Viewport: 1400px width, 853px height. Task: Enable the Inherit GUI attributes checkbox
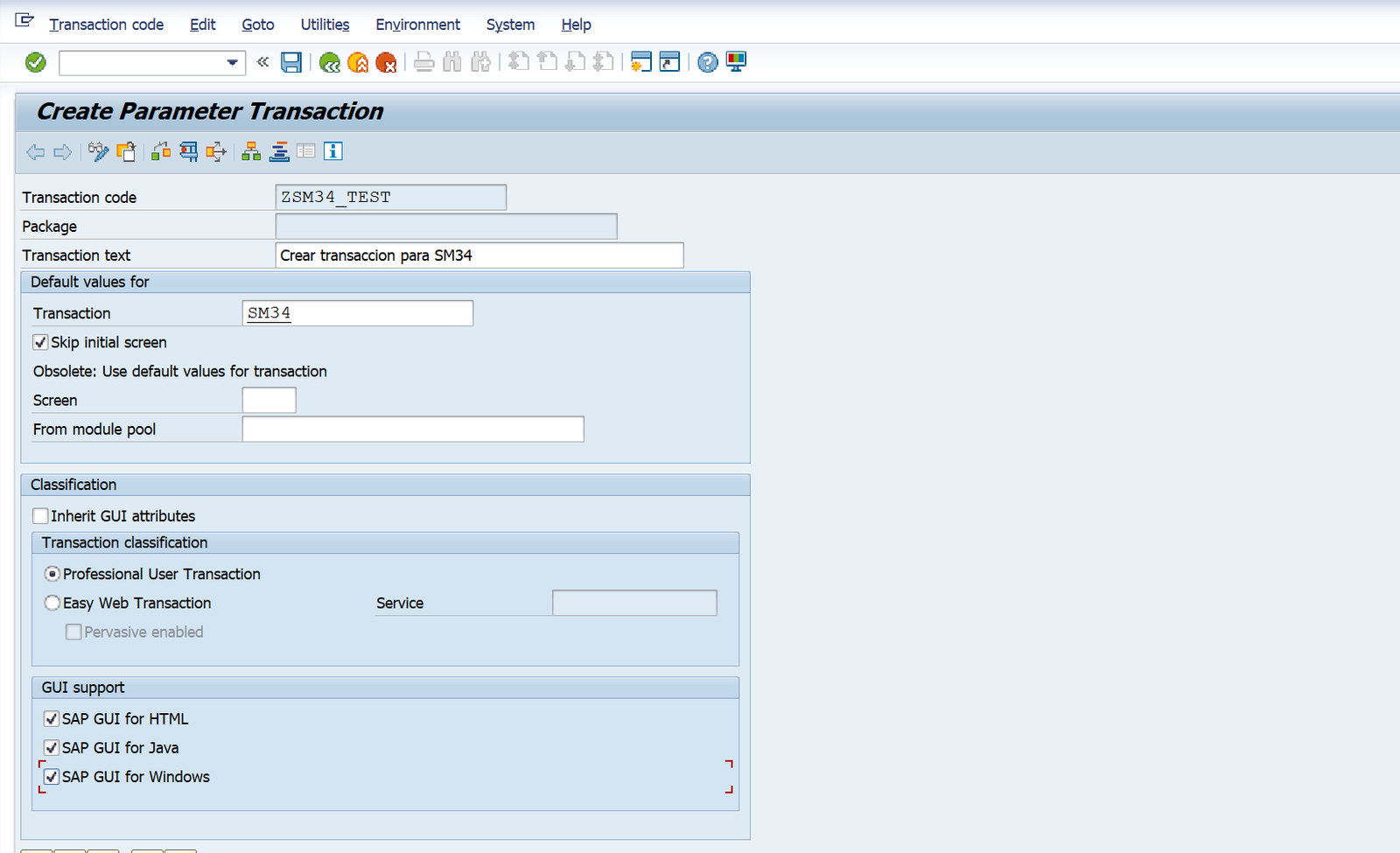click(x=40, y=516)
